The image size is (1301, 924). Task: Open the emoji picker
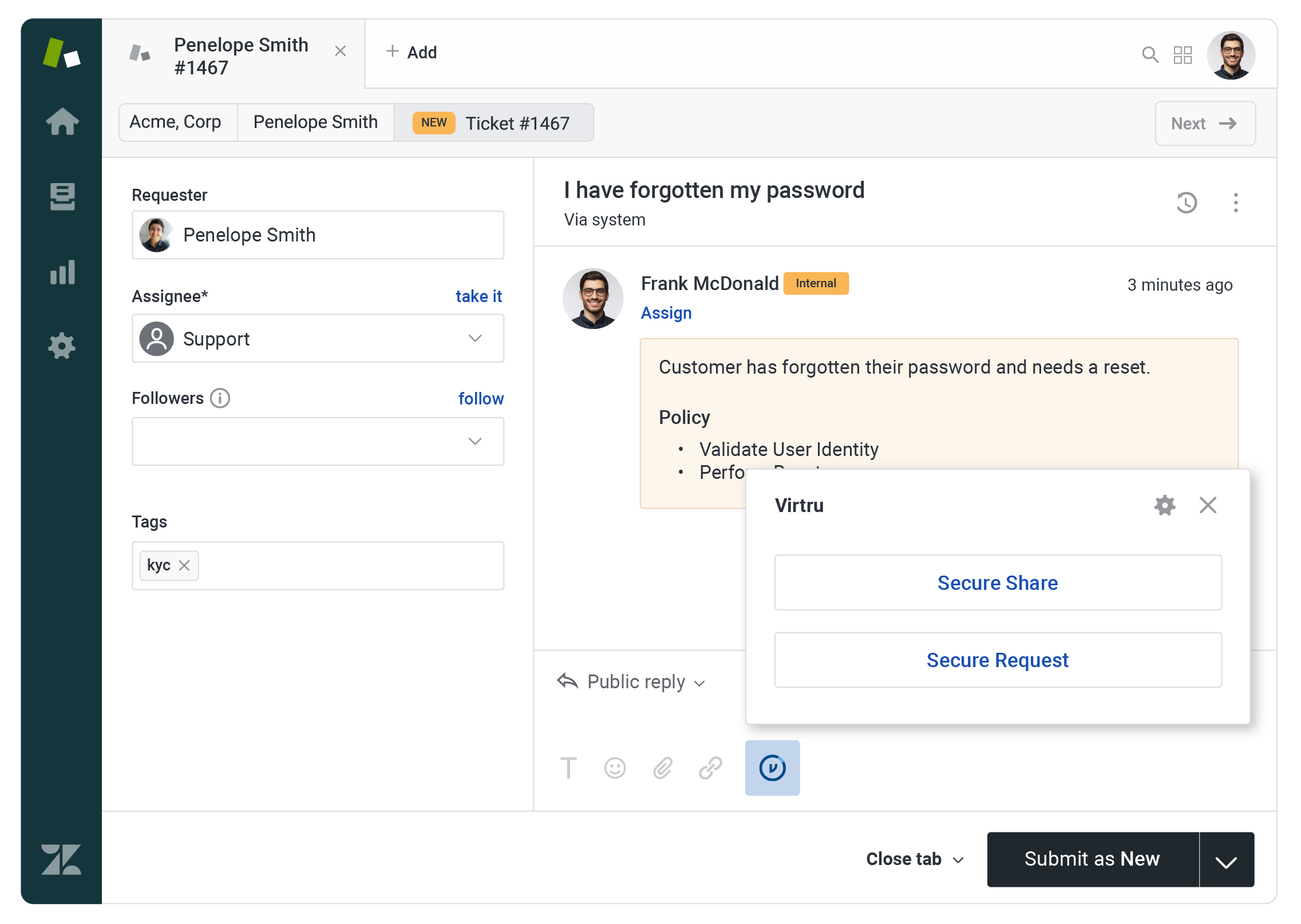coord(615,768)
